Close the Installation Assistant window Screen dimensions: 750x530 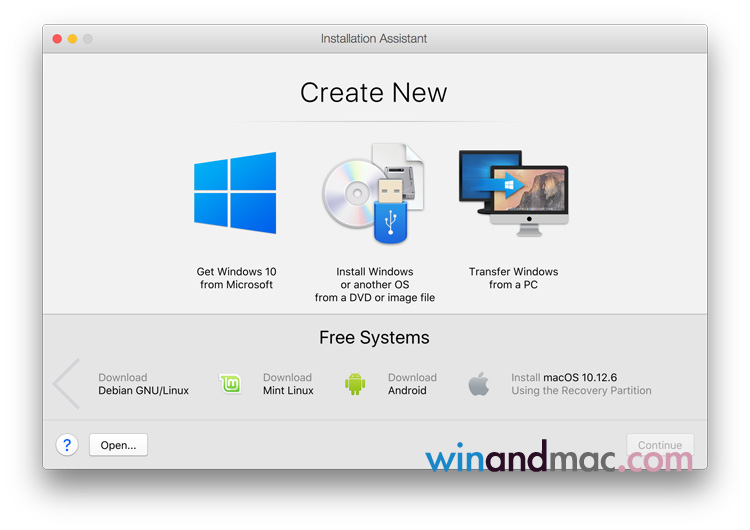56,39
